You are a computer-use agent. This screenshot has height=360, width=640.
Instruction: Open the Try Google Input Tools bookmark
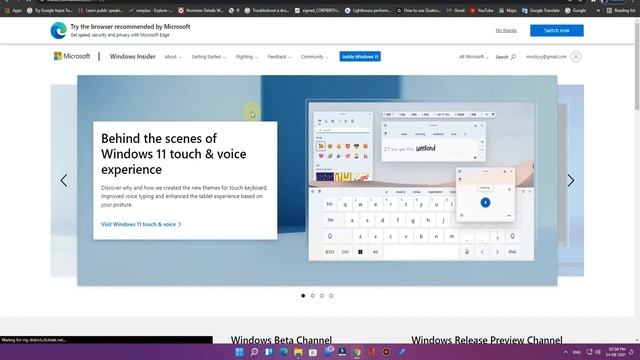49,11
